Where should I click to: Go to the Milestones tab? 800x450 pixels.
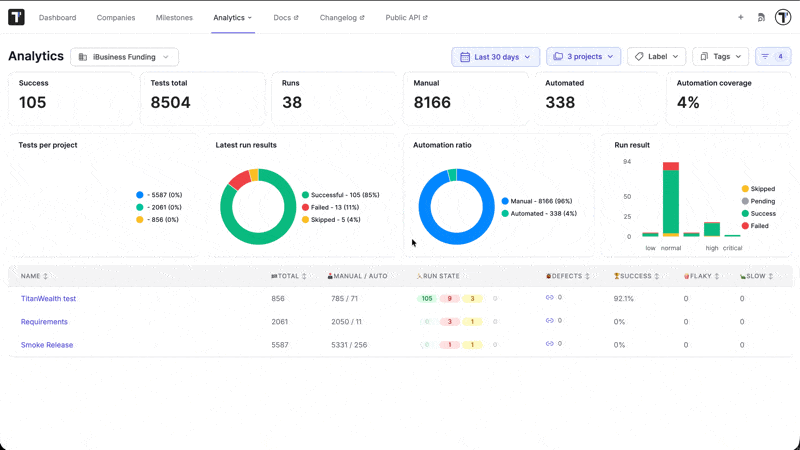coord(174,17)
